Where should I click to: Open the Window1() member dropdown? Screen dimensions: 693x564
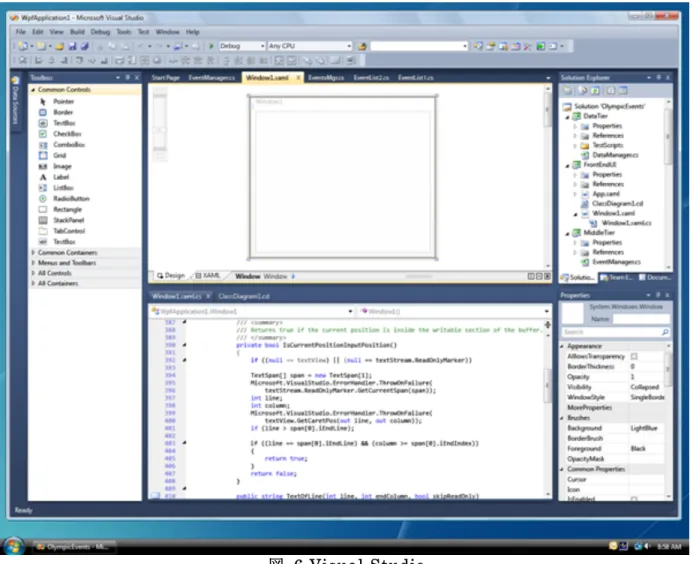(547, 312)
